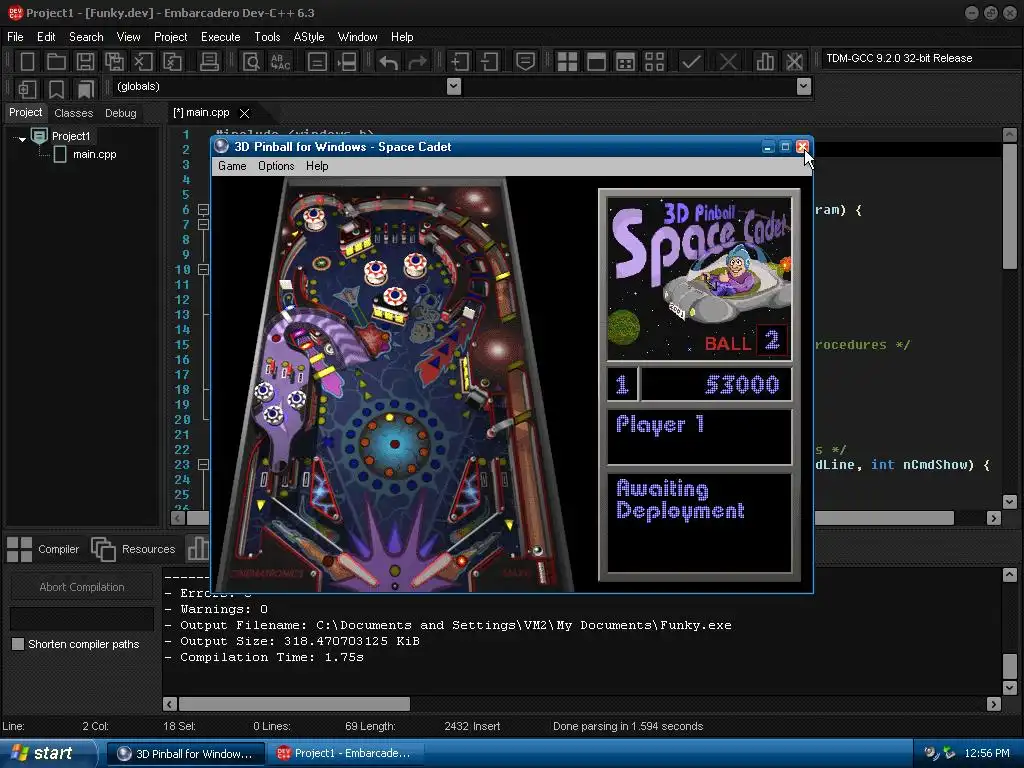Viewport: 1024px width, 768px height.
Task: Click the Profile bar-chart icon
Action: point(765,61)
